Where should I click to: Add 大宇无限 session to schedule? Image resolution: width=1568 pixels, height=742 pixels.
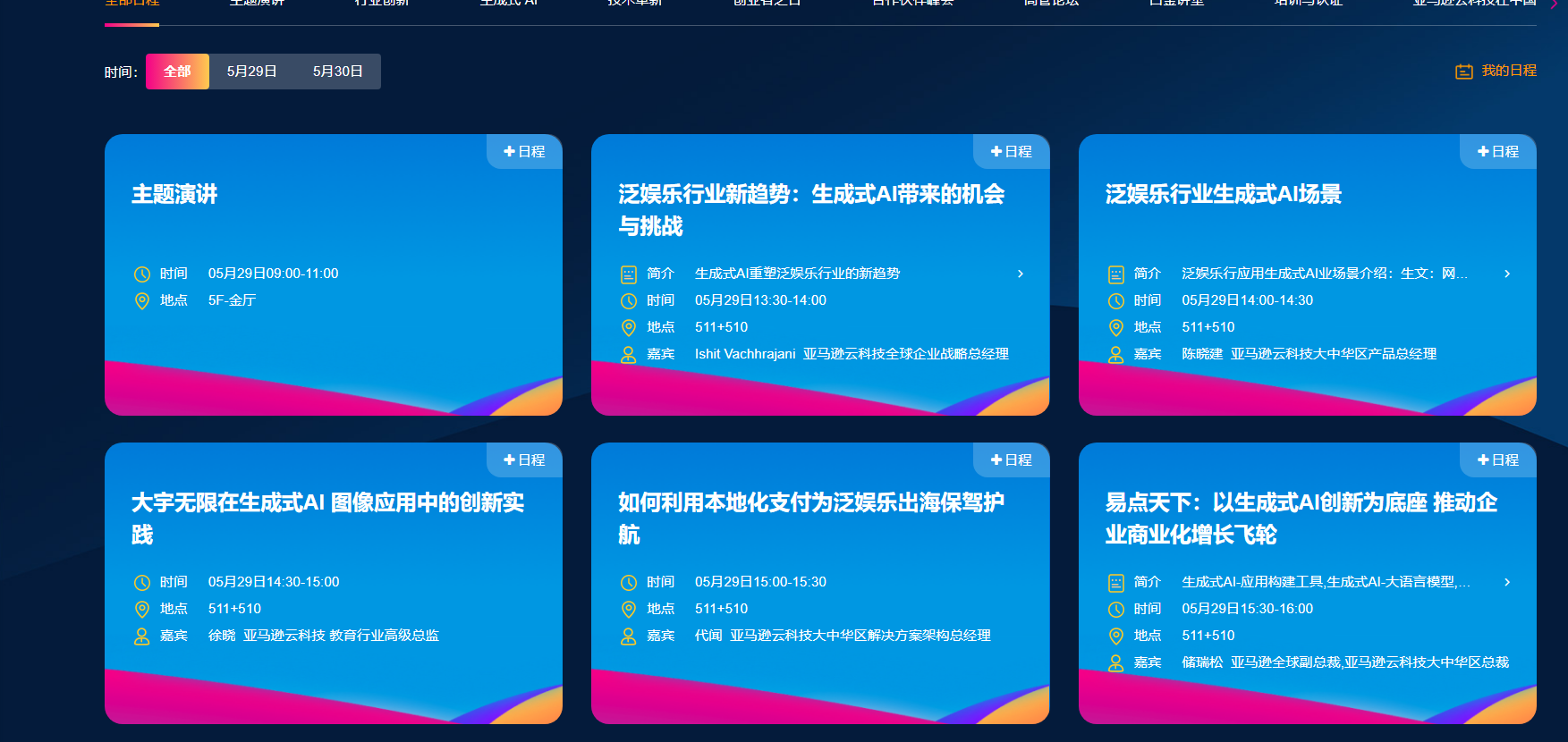tap(524, 460)
